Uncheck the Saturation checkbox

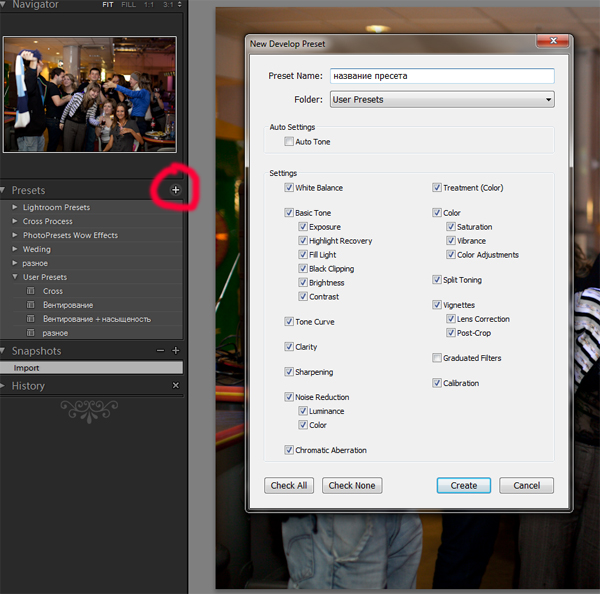pyautogui.click(x=451, y=227)
